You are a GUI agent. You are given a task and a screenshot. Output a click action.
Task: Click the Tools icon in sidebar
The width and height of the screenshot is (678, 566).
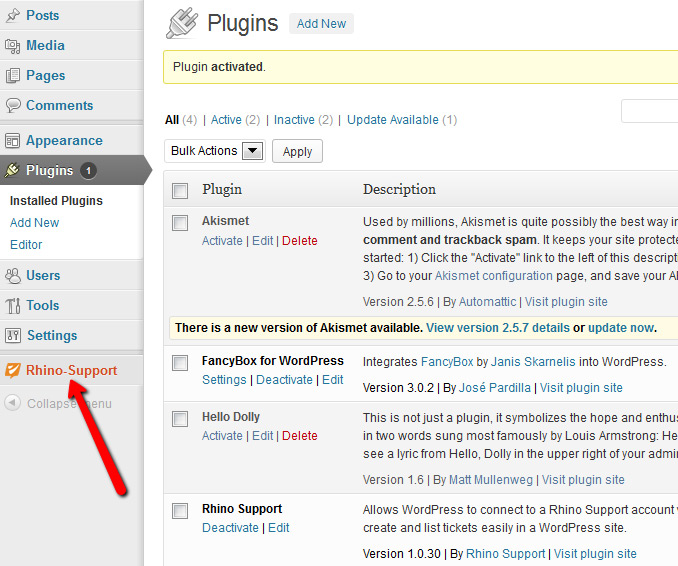pos(13,305)
